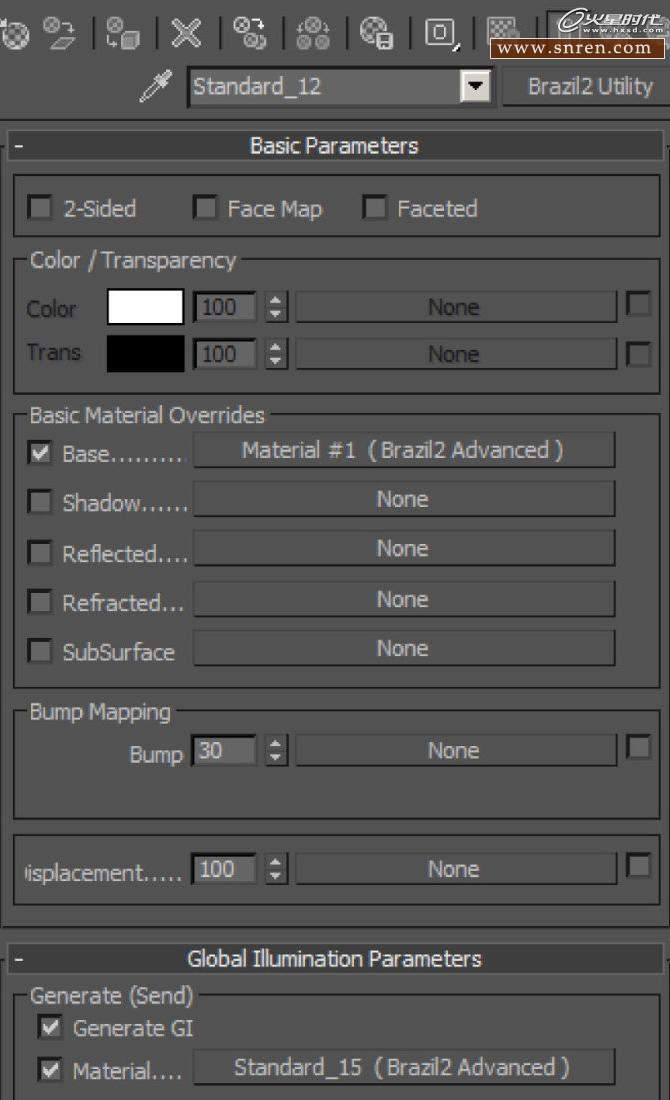Image resolution: width=670 pixels, height=1100 pixels.
Task: Click the Bump amount spinner arrows
Action: [276, 751]
